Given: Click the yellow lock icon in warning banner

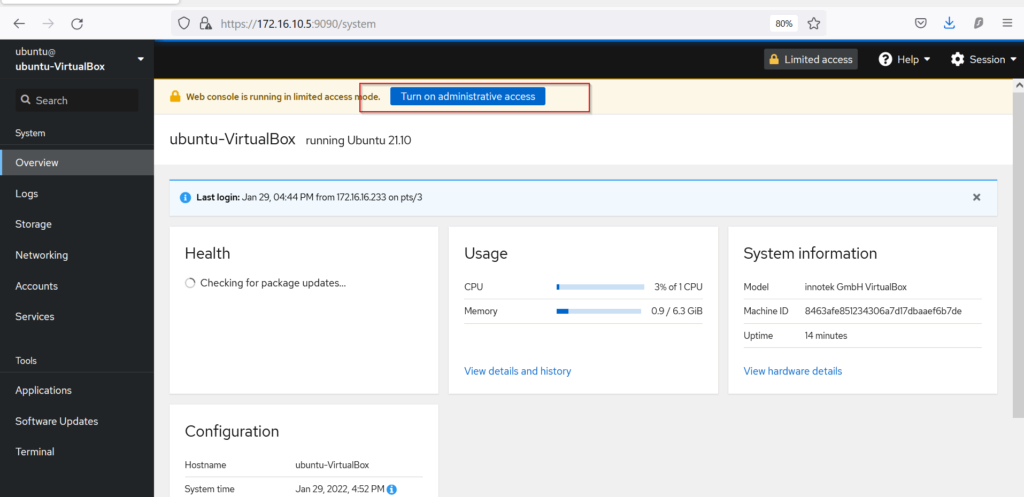Looking at the screenshot, I should (x=175, y=97).
